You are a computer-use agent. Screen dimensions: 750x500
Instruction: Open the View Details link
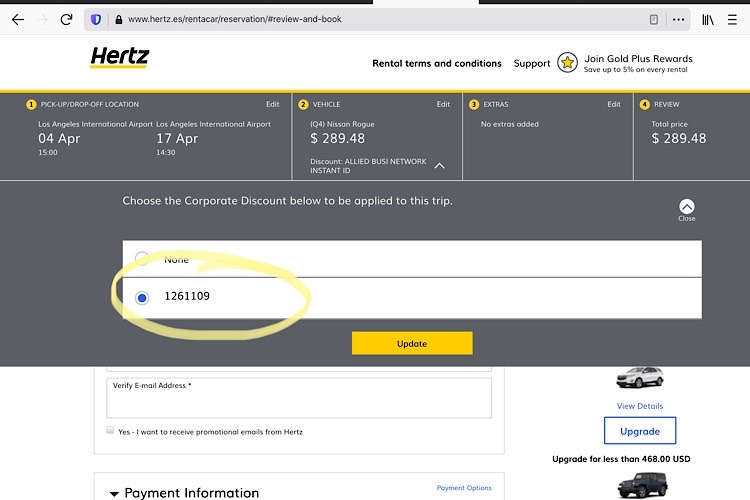(x=640, y=406)
